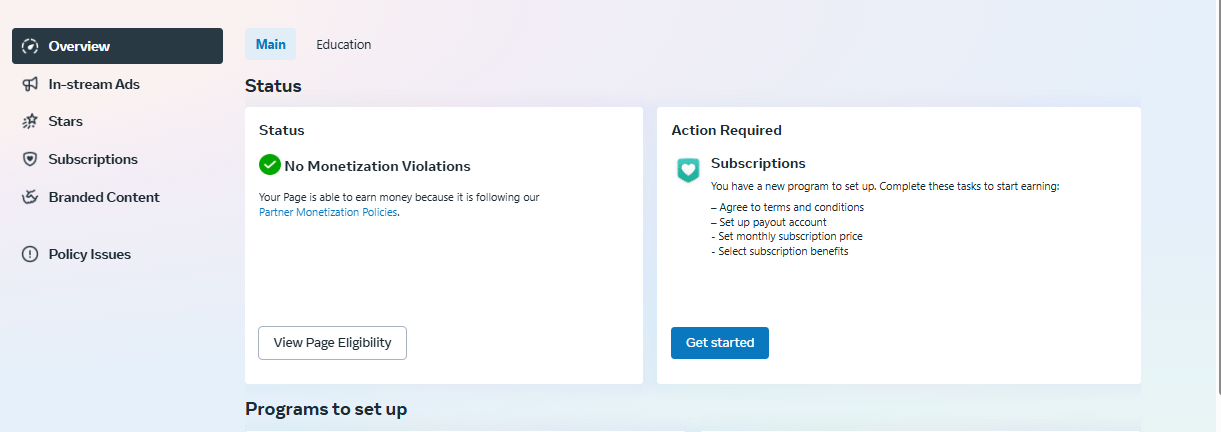Click the green checkmark status icon
The height and width of the screenshot is (432, 1221).
coord(269,165)
